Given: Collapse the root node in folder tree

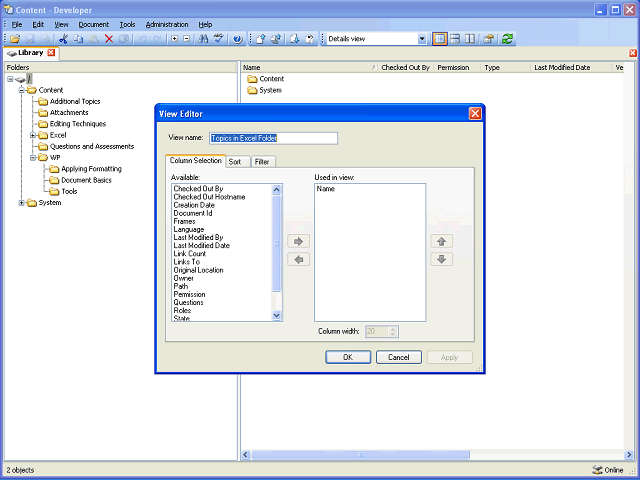Looking at the screenshot, I should coord(10,79).
